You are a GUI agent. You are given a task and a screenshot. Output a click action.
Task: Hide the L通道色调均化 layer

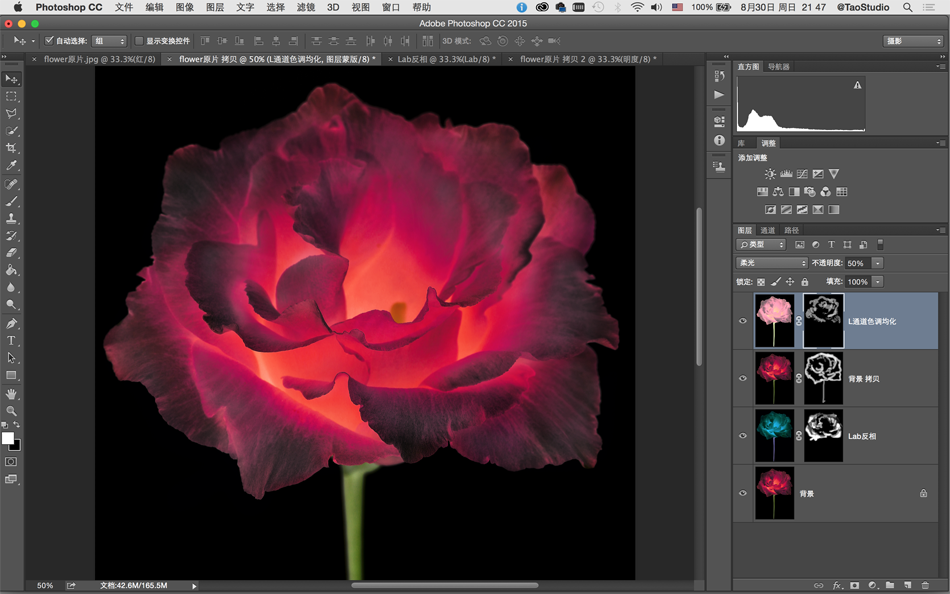743,321
